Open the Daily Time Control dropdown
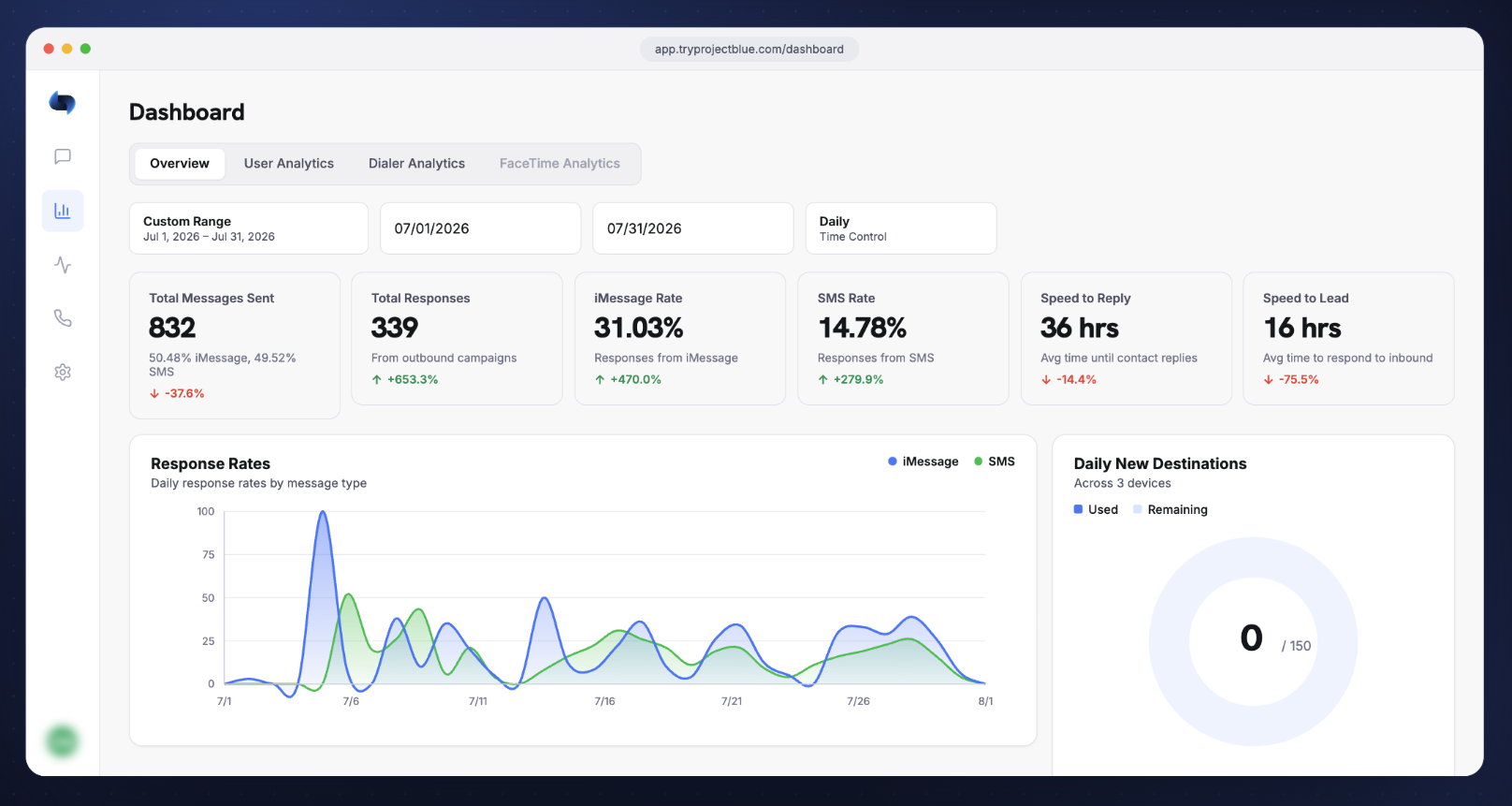Image resolution: width=1512 pixels, height=806 pixels. (901, 228)
